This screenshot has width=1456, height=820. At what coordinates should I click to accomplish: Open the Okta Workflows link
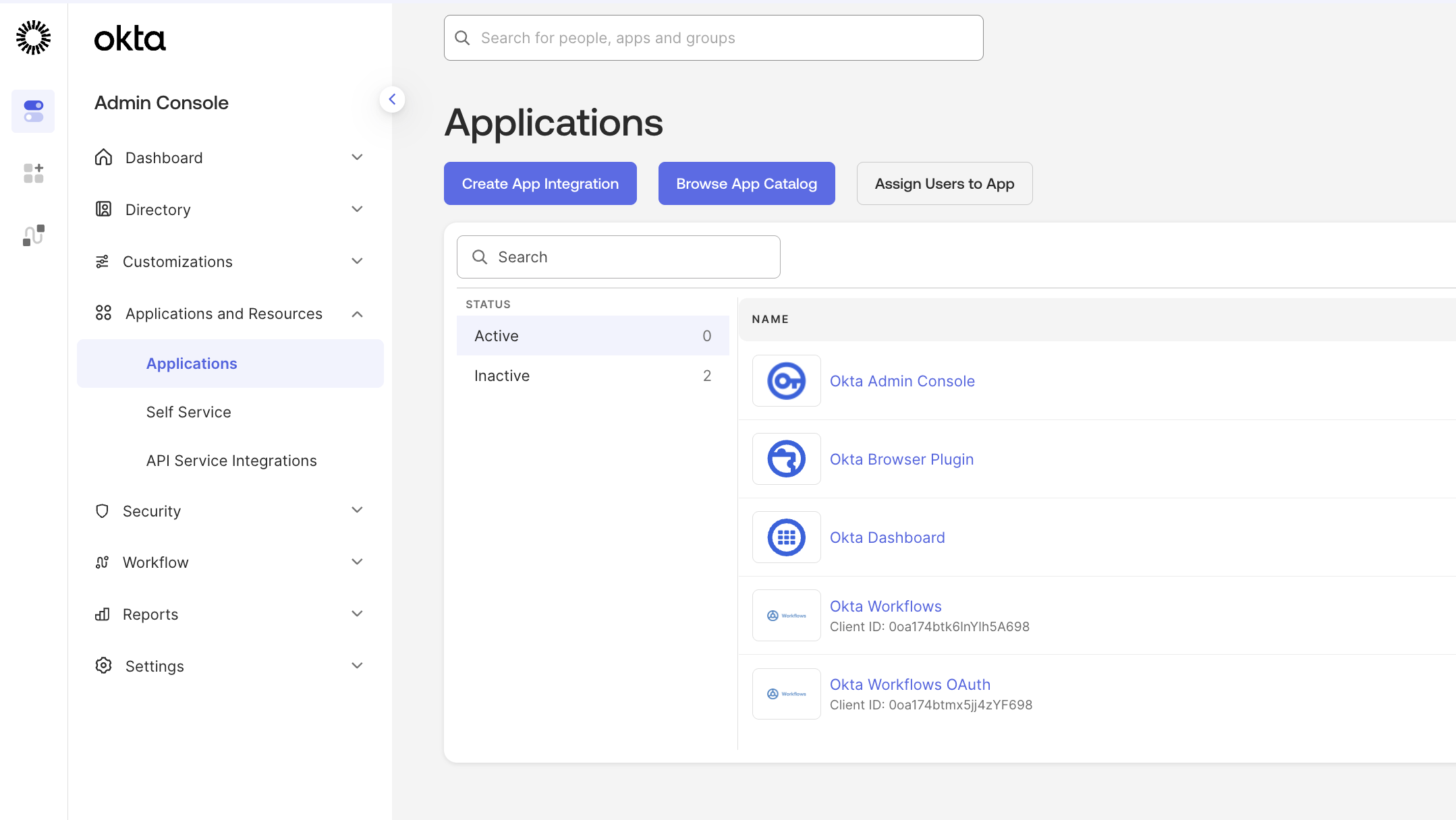886,606
